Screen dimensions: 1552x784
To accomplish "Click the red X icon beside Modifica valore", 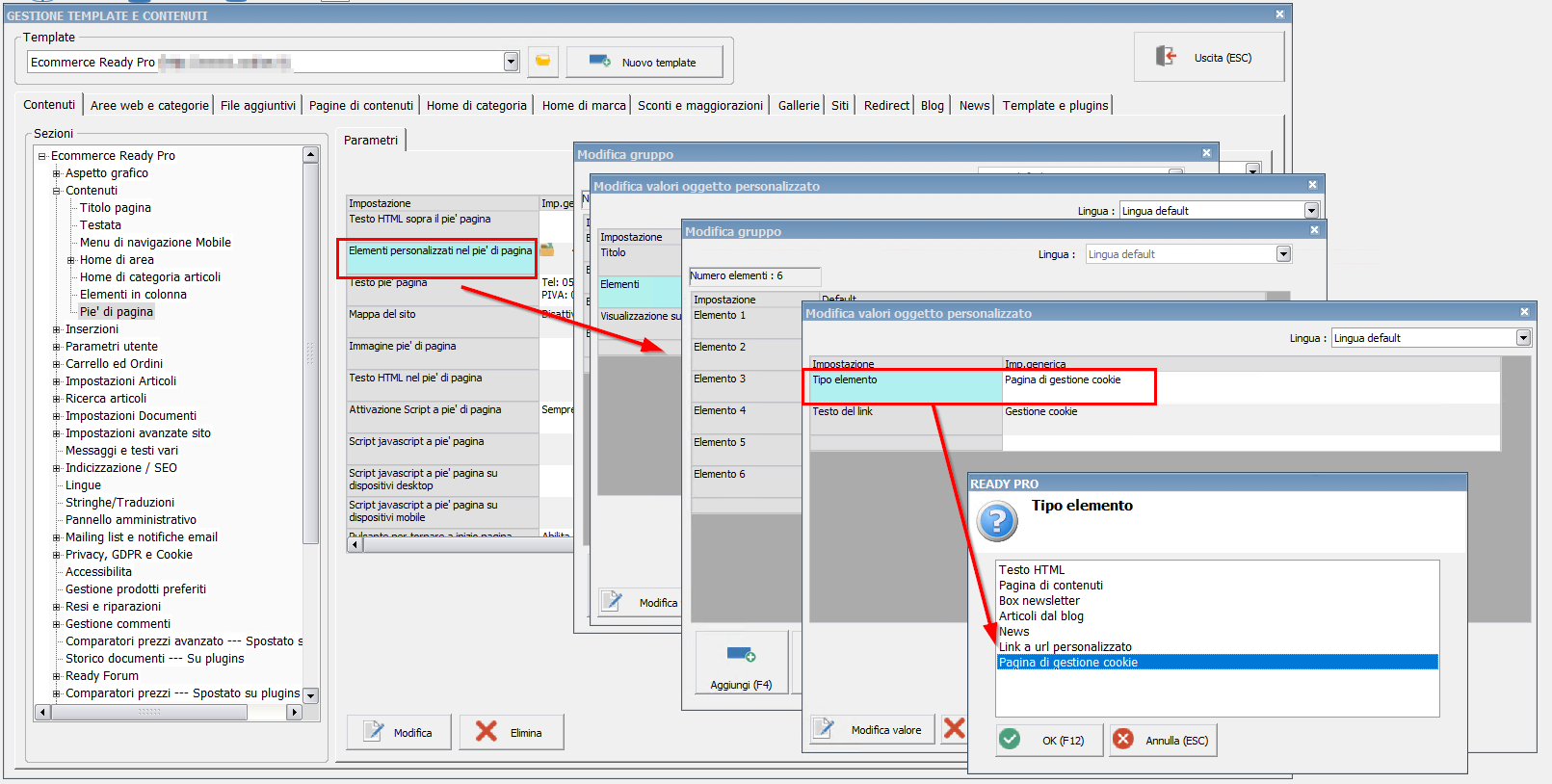I will coord(954,728).
